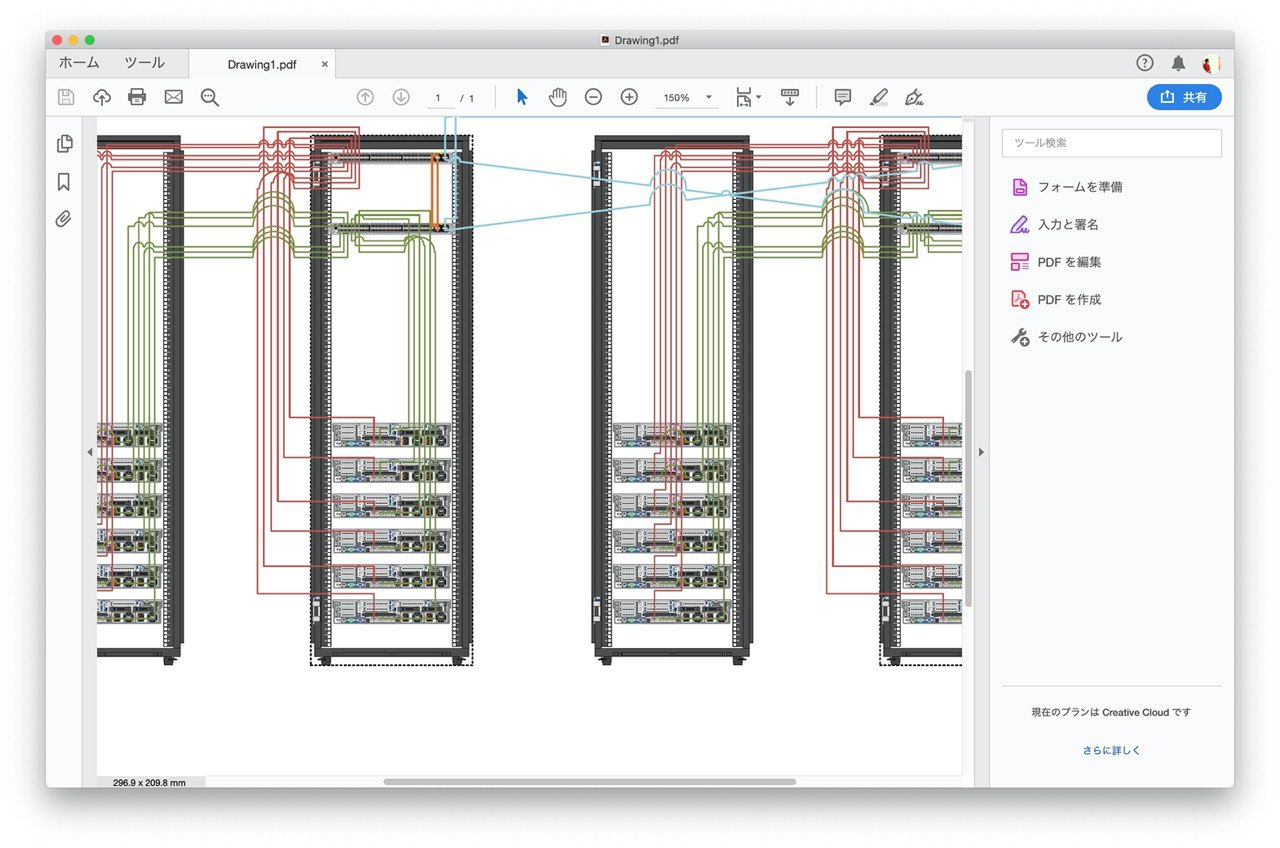
Task: Go to previous page arrow
Action: 365,97
